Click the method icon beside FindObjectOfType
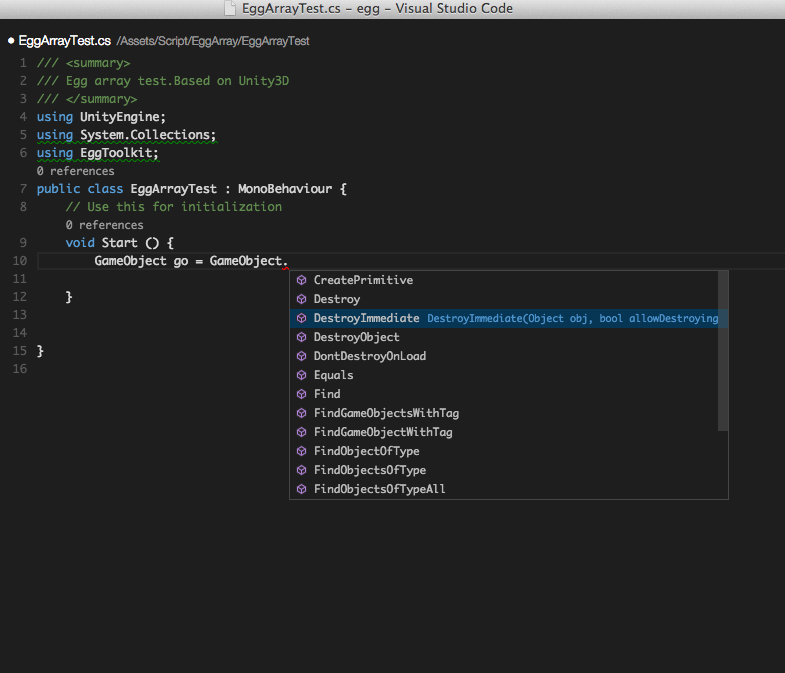This screenshot has height=673, width=785. [301, 451]
